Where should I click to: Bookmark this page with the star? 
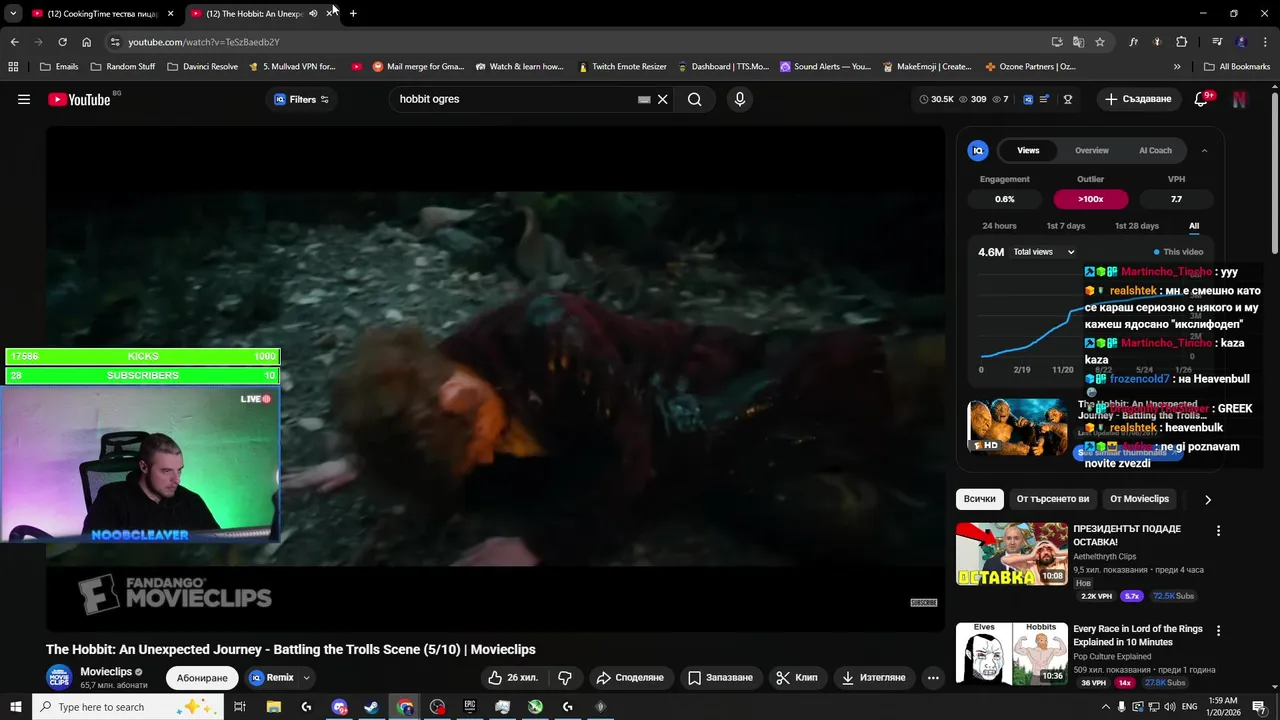(x=1100, y=42)
